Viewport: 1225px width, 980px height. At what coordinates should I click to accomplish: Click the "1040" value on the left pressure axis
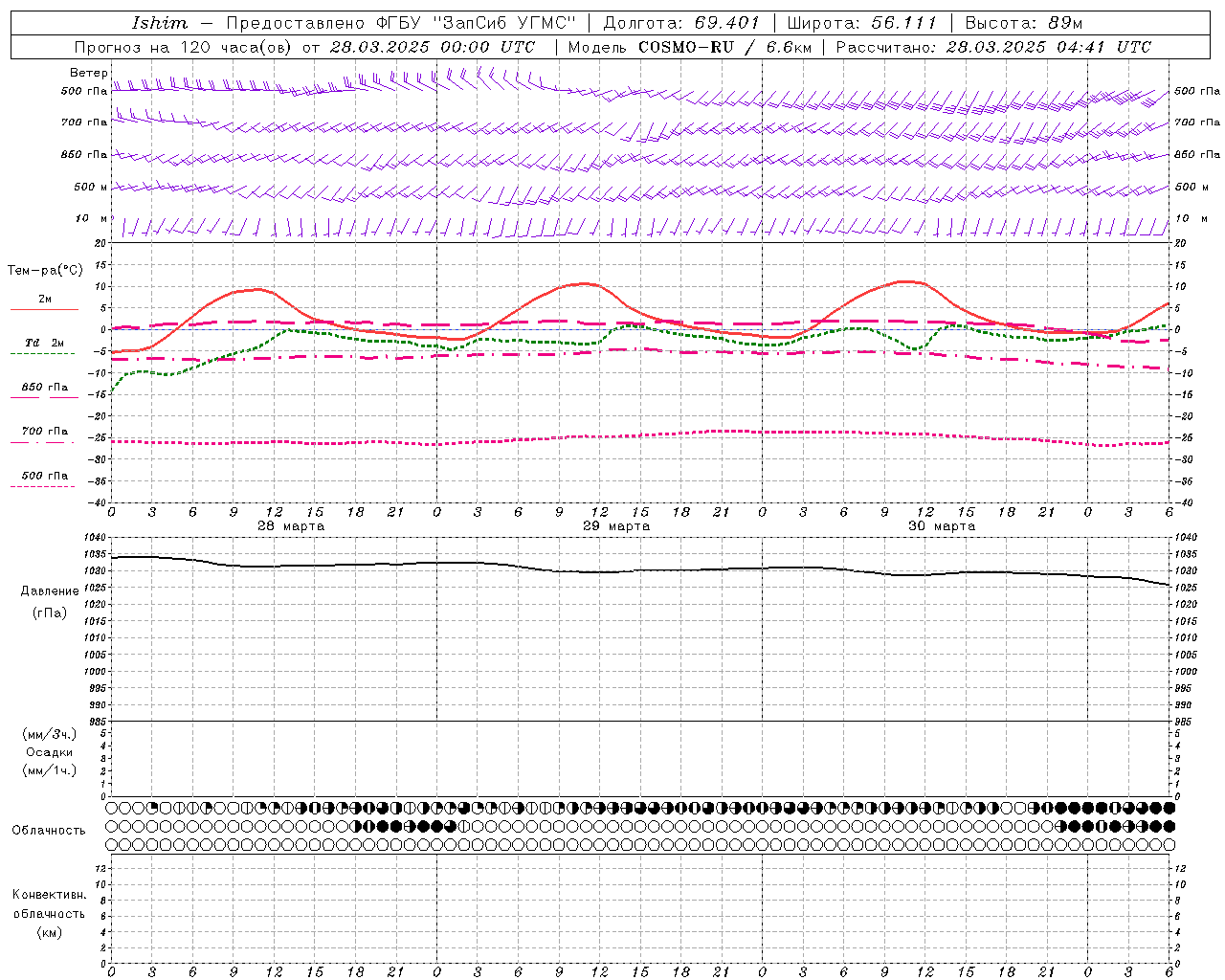coord(96,538)
